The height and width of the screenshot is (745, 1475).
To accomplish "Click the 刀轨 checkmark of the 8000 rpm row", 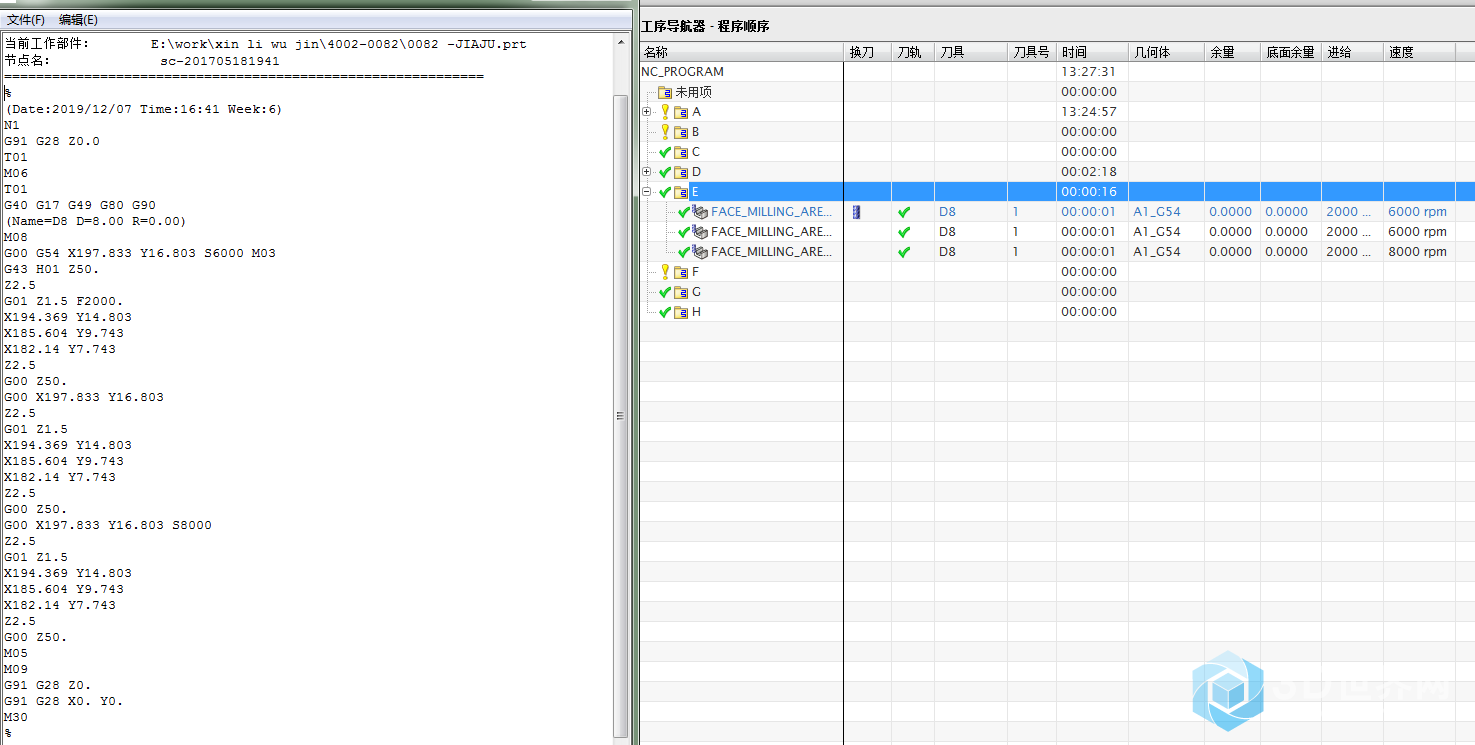I will [904, 252].
